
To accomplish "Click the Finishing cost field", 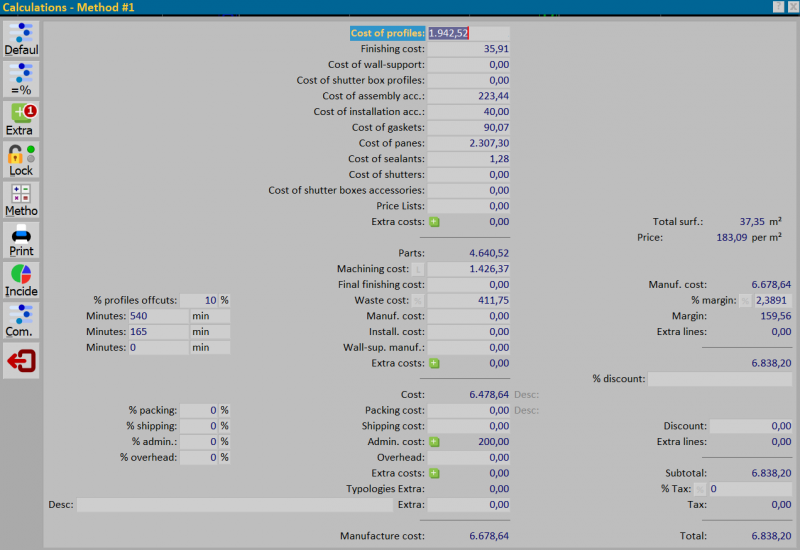I will [468, 49].
